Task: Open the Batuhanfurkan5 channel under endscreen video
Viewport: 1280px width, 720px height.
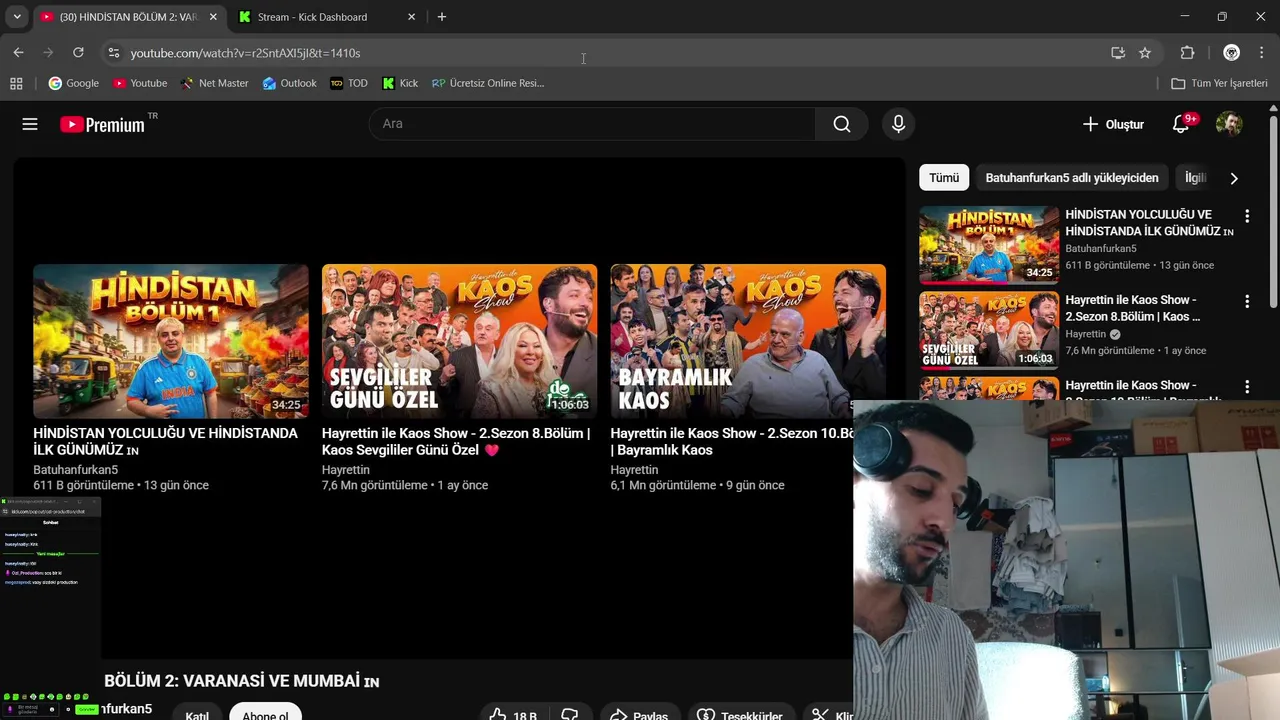Action: click(x=75, y=470)
